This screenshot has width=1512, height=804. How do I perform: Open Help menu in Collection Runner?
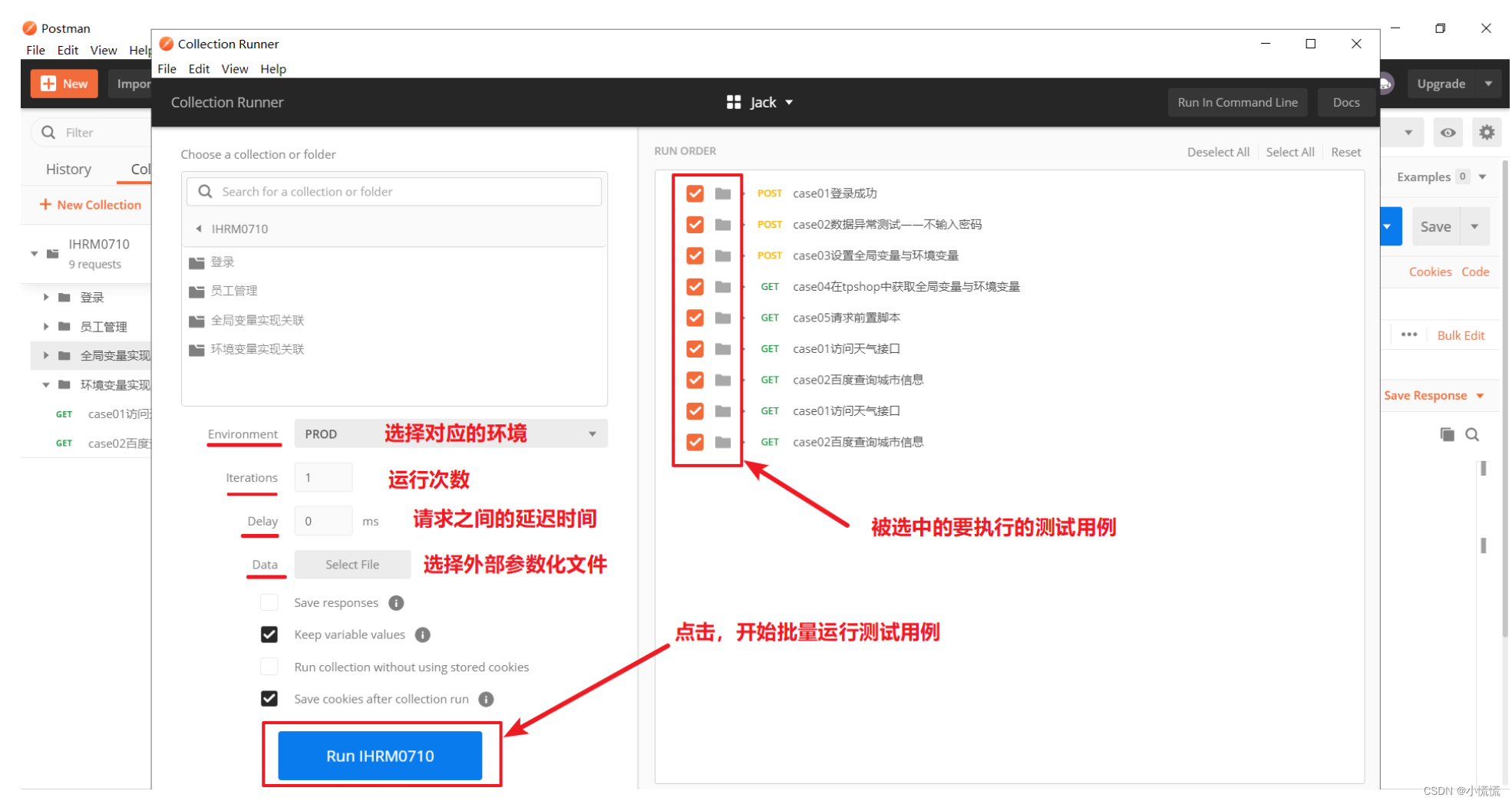[273, 69]
